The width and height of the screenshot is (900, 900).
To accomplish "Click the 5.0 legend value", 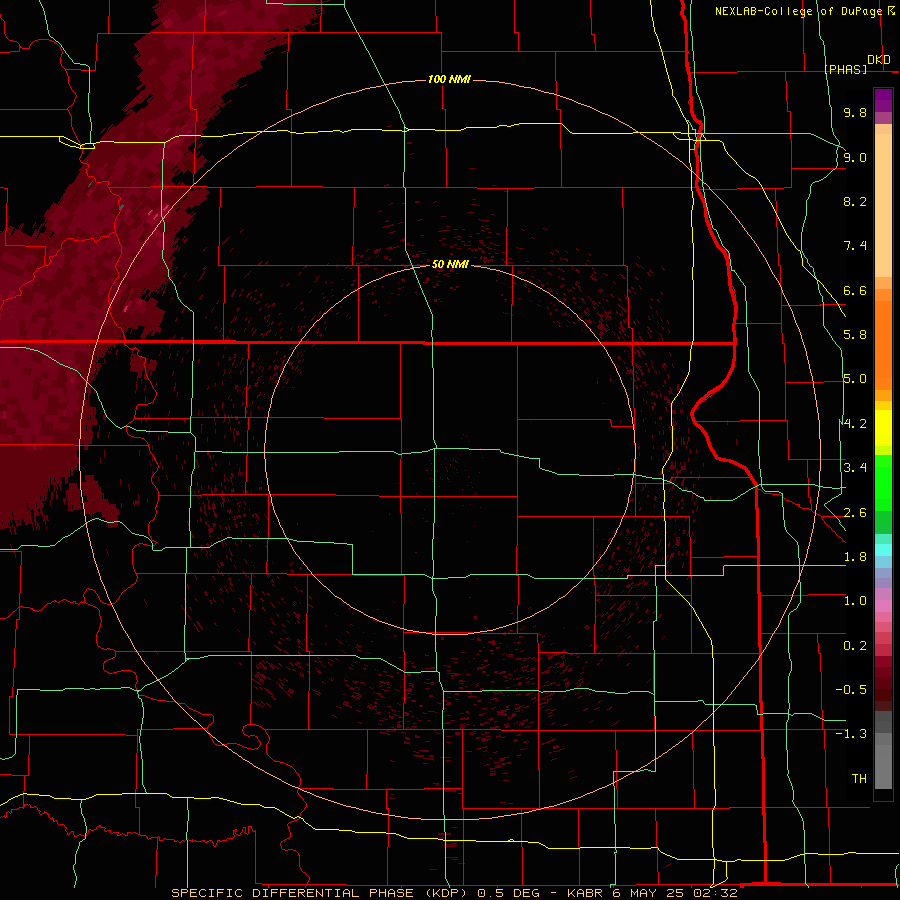I will click(x=855, y=379).
